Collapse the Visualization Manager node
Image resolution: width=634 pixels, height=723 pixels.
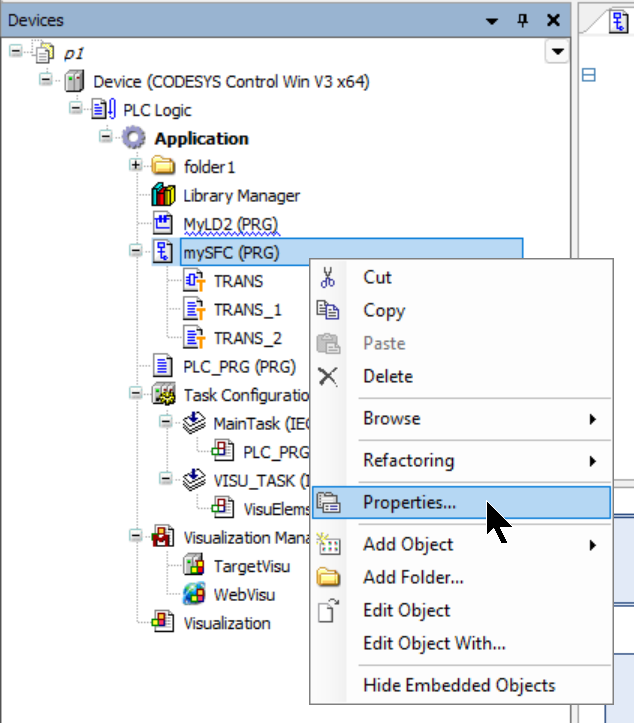(135, 535)
